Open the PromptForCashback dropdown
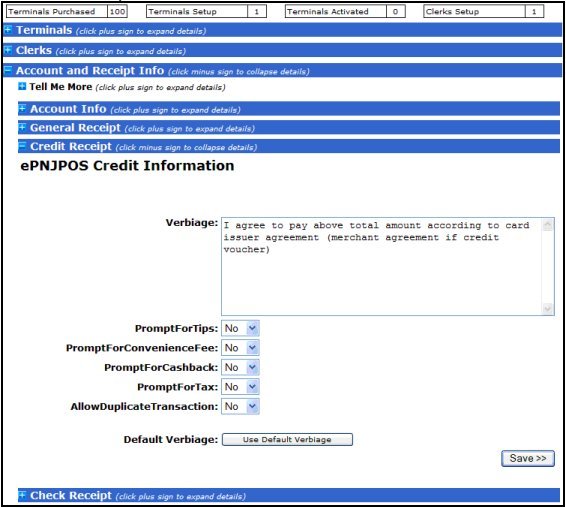This screenshot has height=508, width=566. point(240,367)
